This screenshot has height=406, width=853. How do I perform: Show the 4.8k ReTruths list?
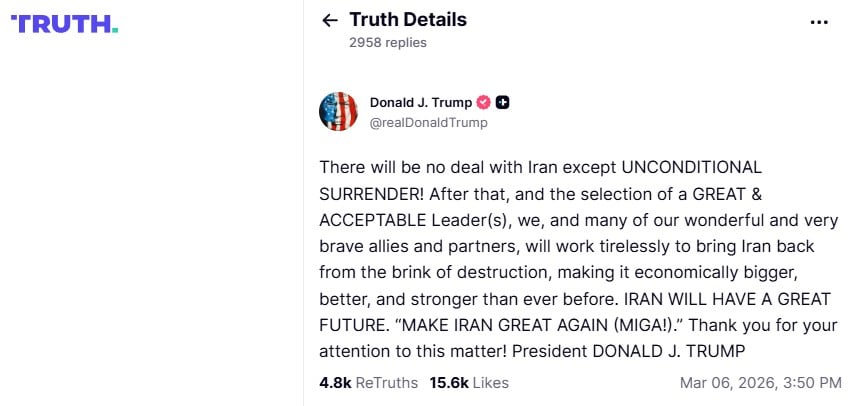[x=367, y=382]
